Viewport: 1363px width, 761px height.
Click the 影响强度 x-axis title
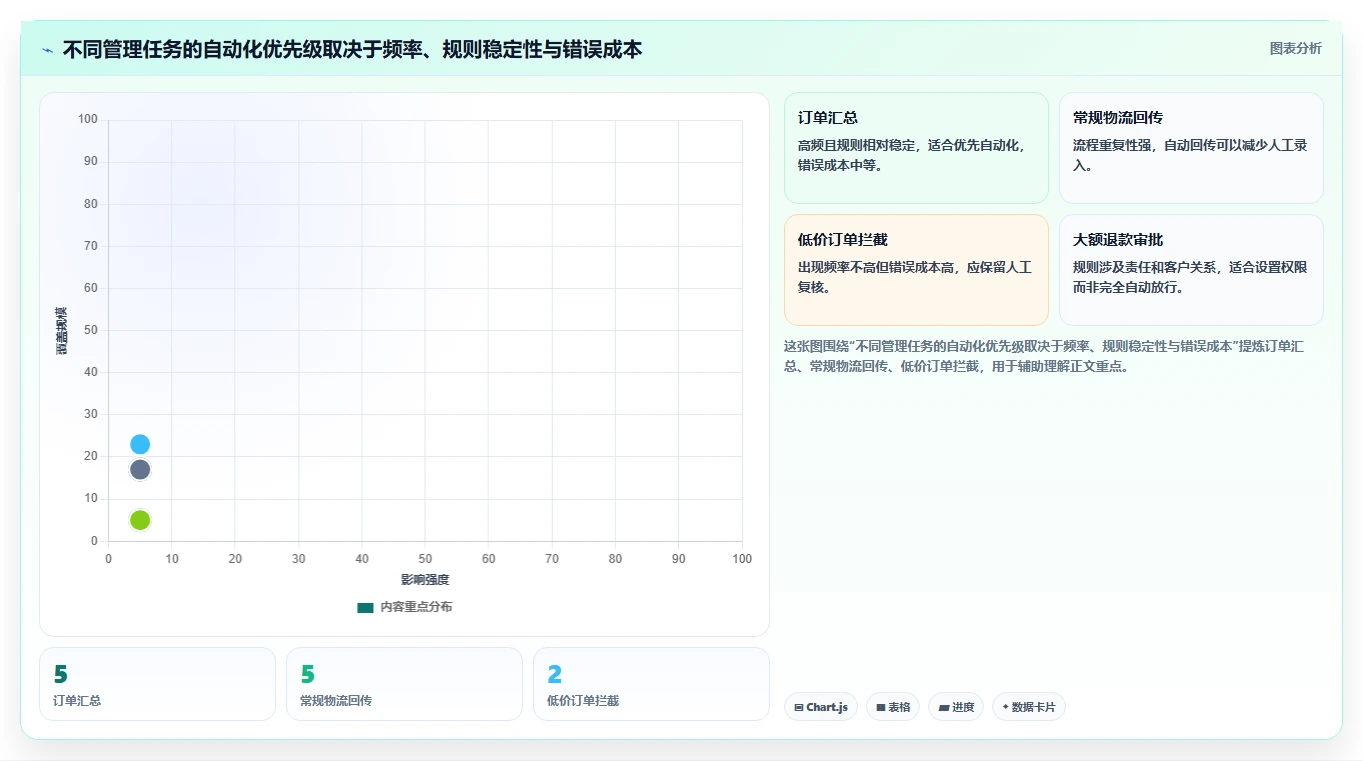425,580
